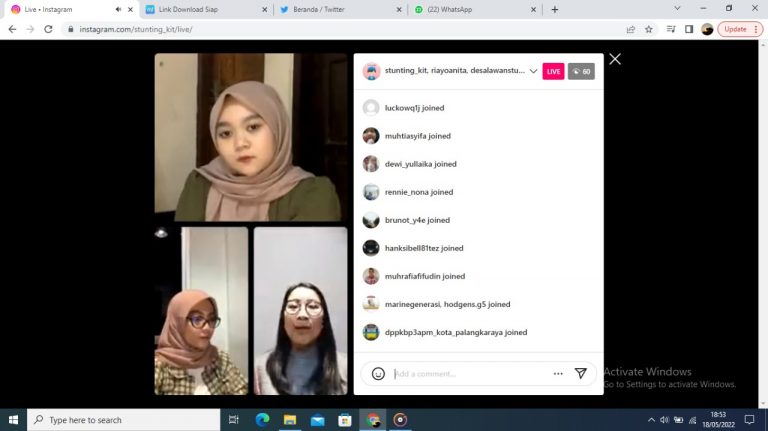Launch Microsoft Edge from taskbar
Screen dimensions: 768x431
tap(263, 420)
